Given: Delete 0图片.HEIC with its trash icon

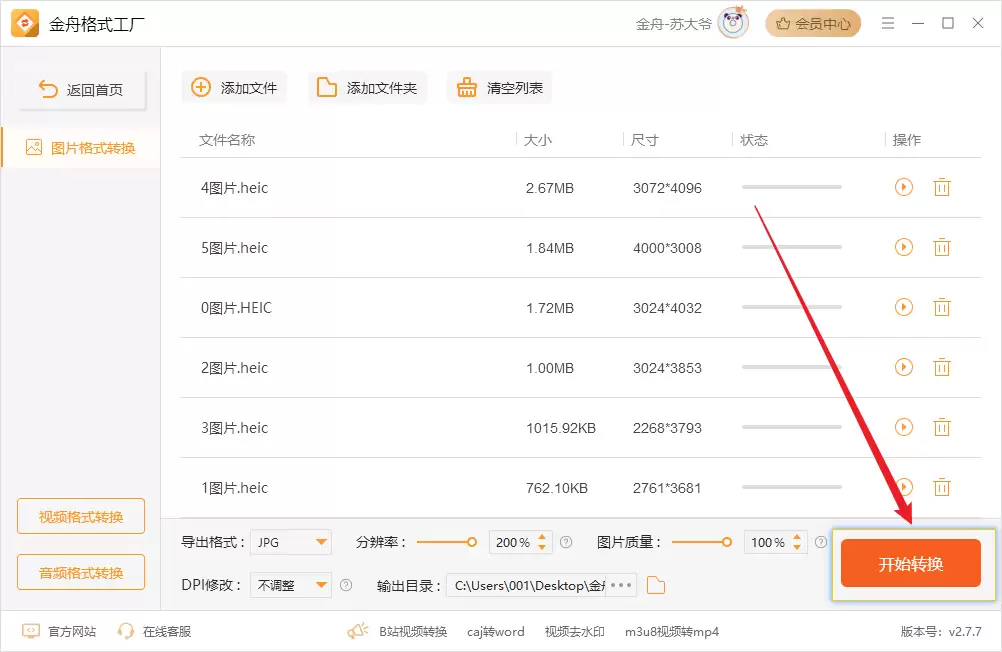Looking at the screenshot, I should click(942, 307).
